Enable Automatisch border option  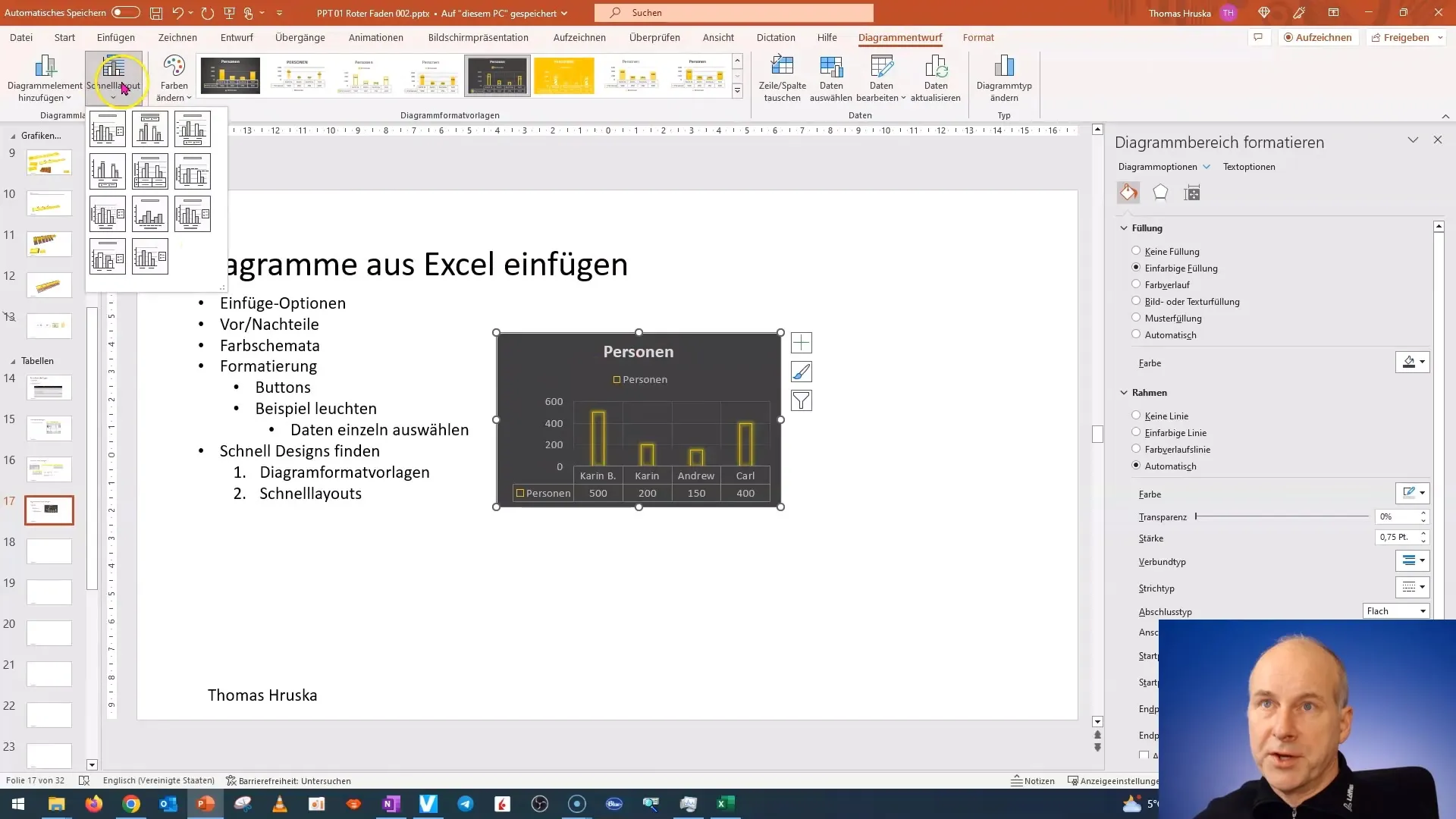pos(1136,465)
